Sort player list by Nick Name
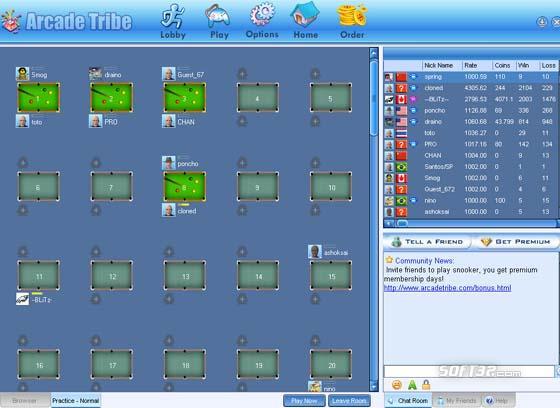 pyautogui.click(x=441, y=65)
